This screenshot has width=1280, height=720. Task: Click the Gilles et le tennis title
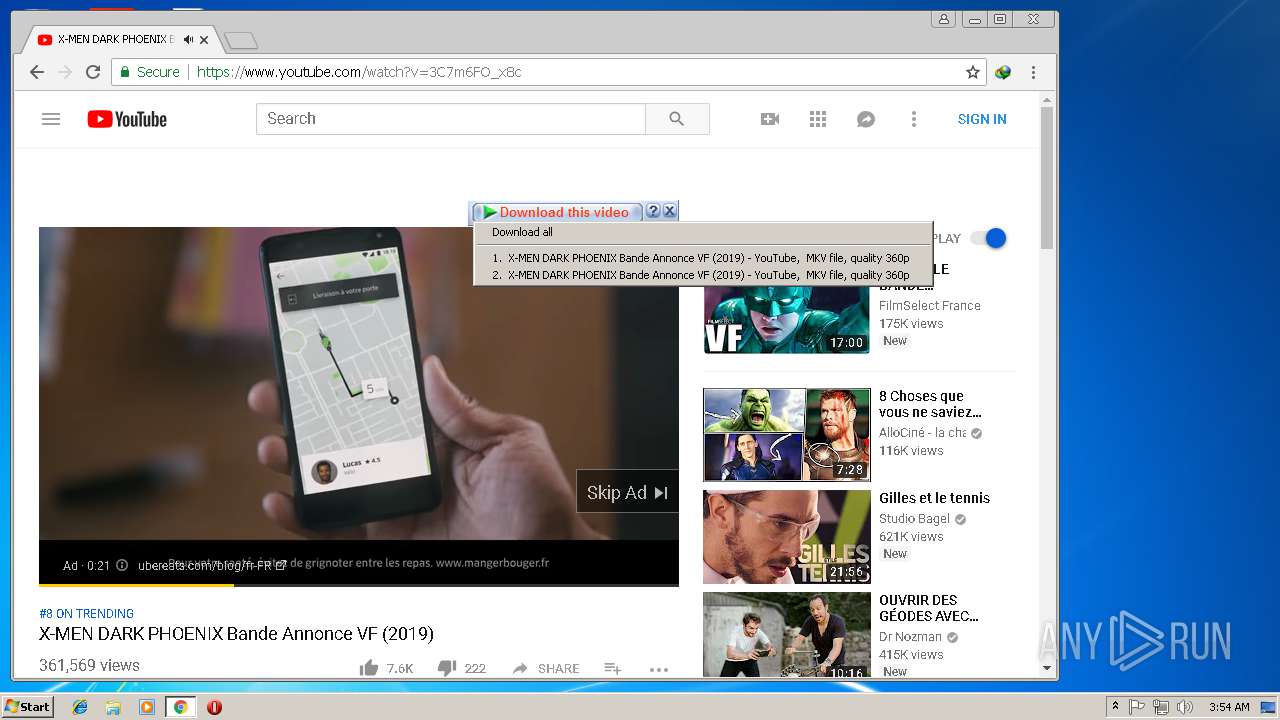934,498
